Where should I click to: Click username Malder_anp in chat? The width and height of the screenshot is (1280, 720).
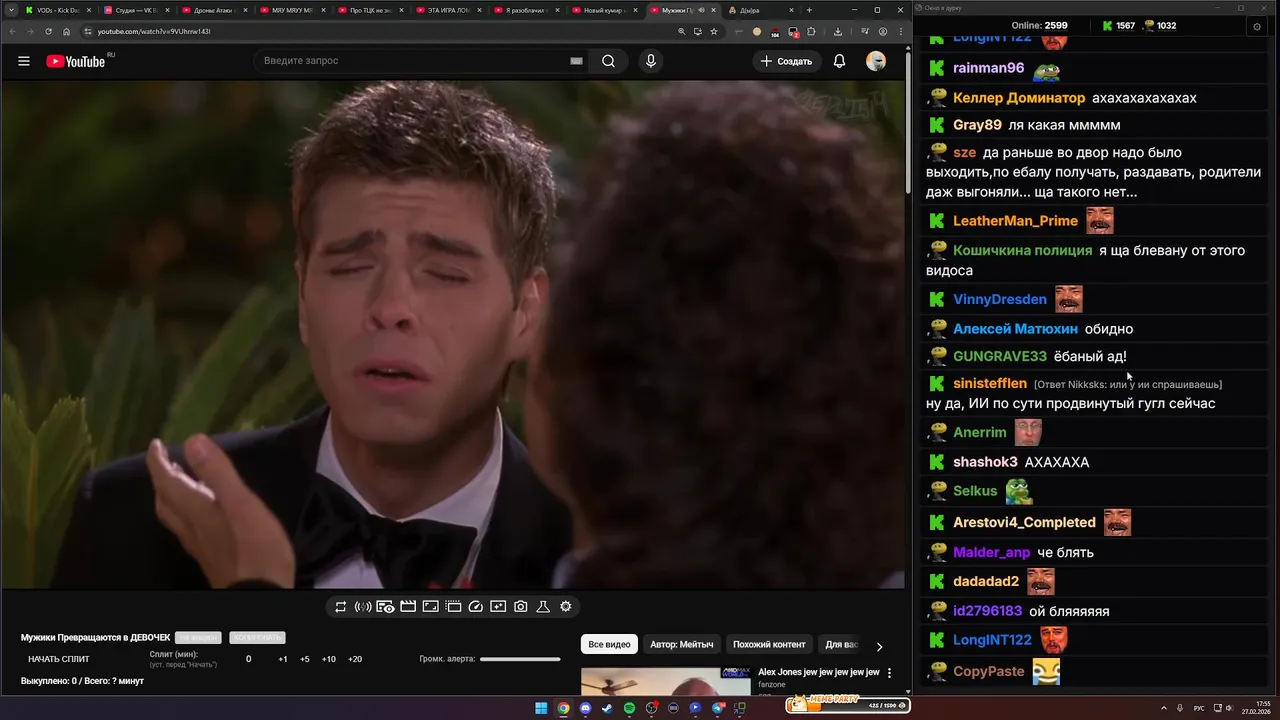point(991,552)
